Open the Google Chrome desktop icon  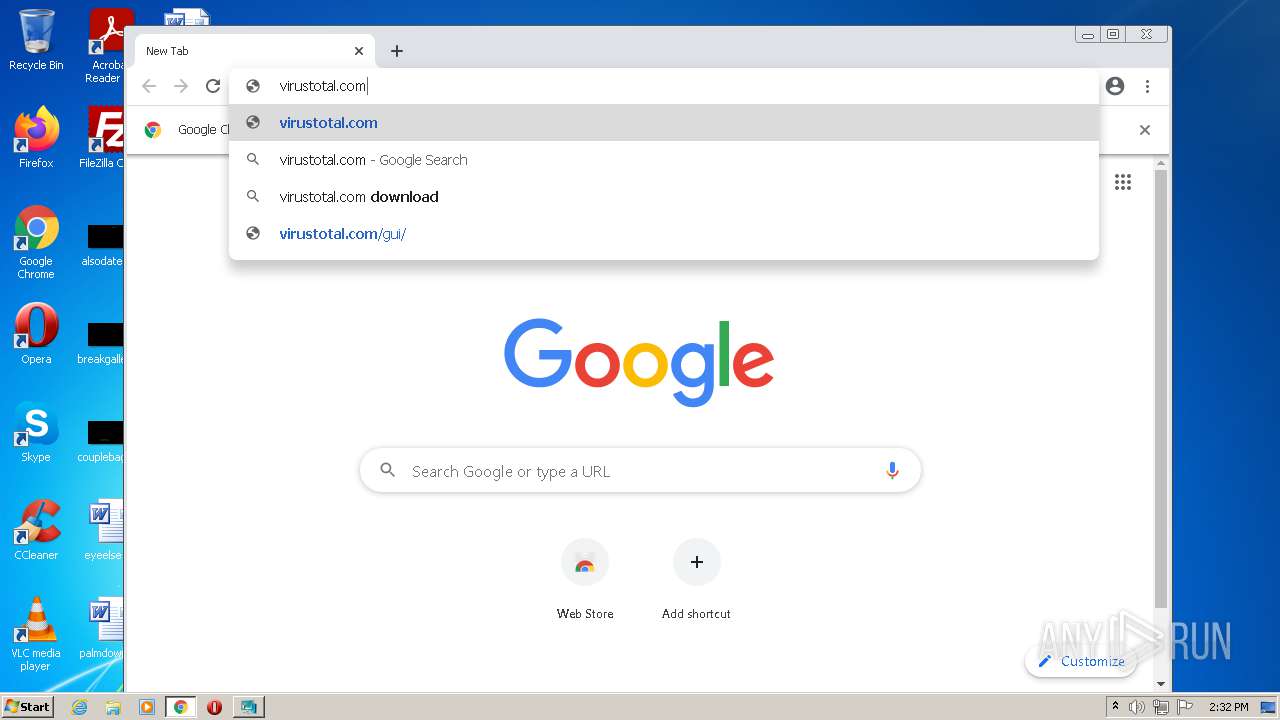pos(36,243)
